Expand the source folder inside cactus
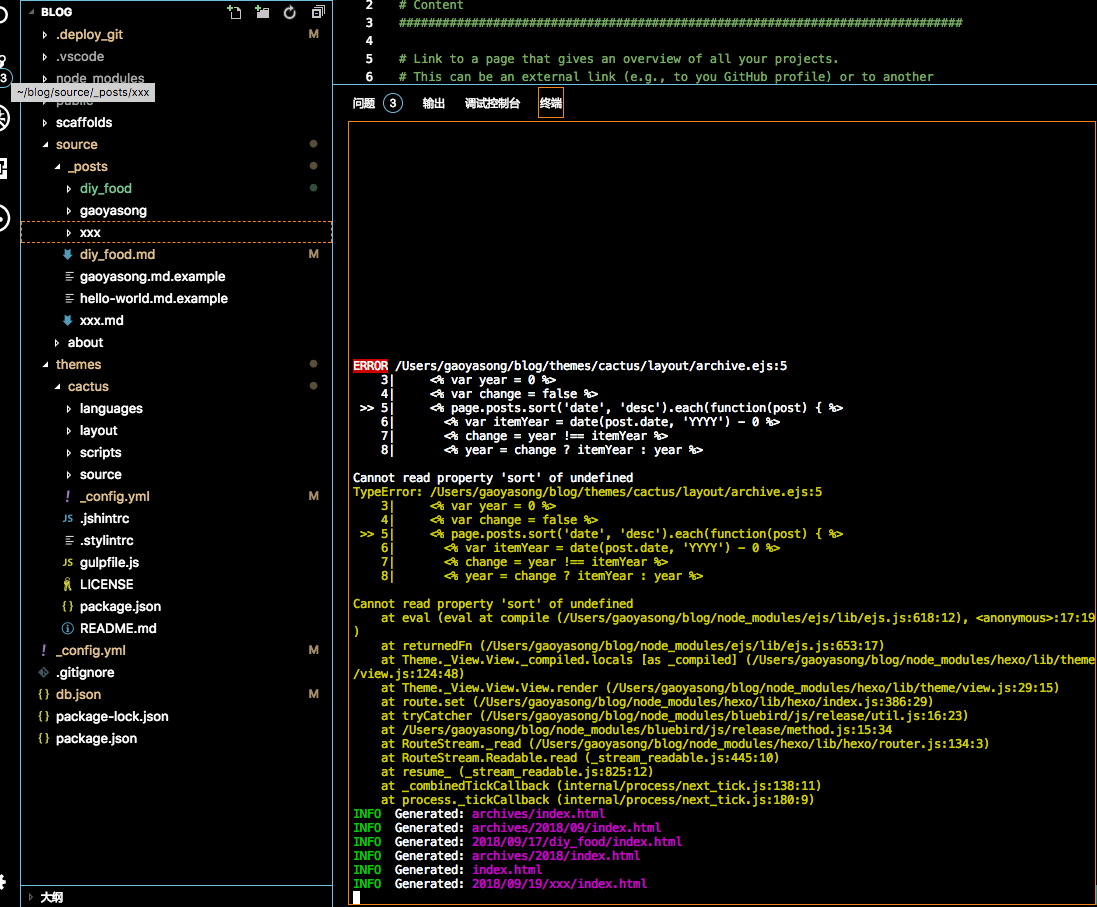 pyautogui.click(x=69, y=474)
